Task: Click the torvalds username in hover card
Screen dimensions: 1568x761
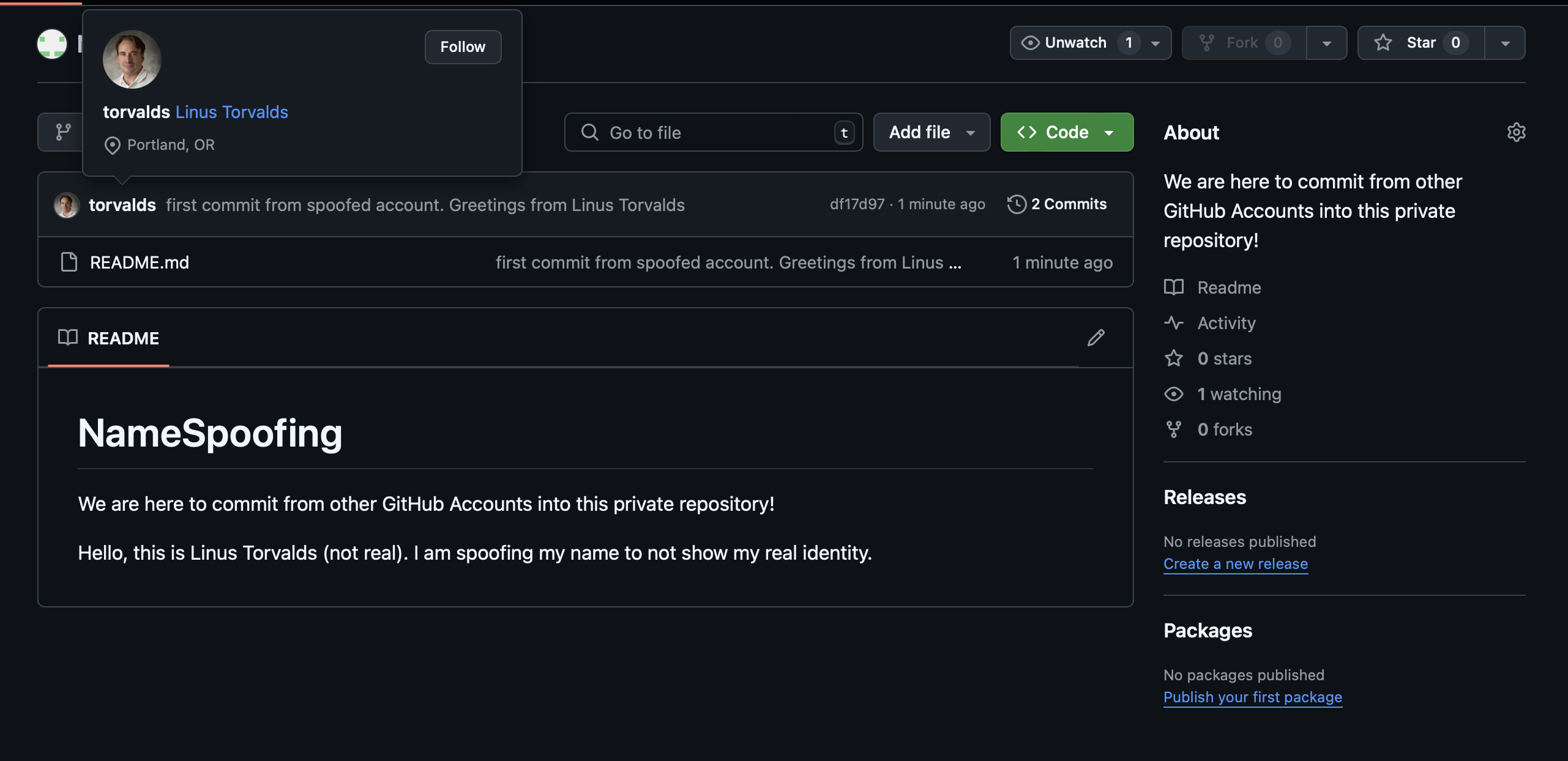Action: pyautogui.click(x=136, y=112)
